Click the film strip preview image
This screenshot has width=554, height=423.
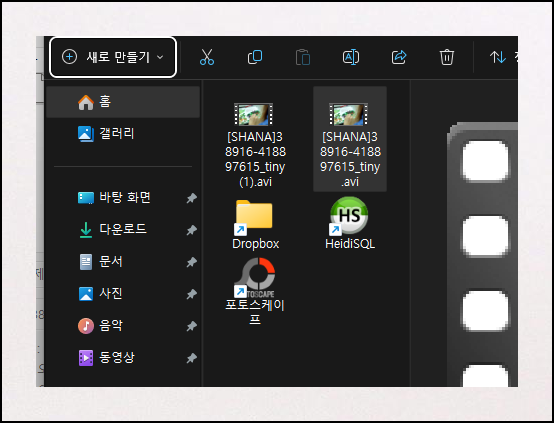click(x=482, y=254)
